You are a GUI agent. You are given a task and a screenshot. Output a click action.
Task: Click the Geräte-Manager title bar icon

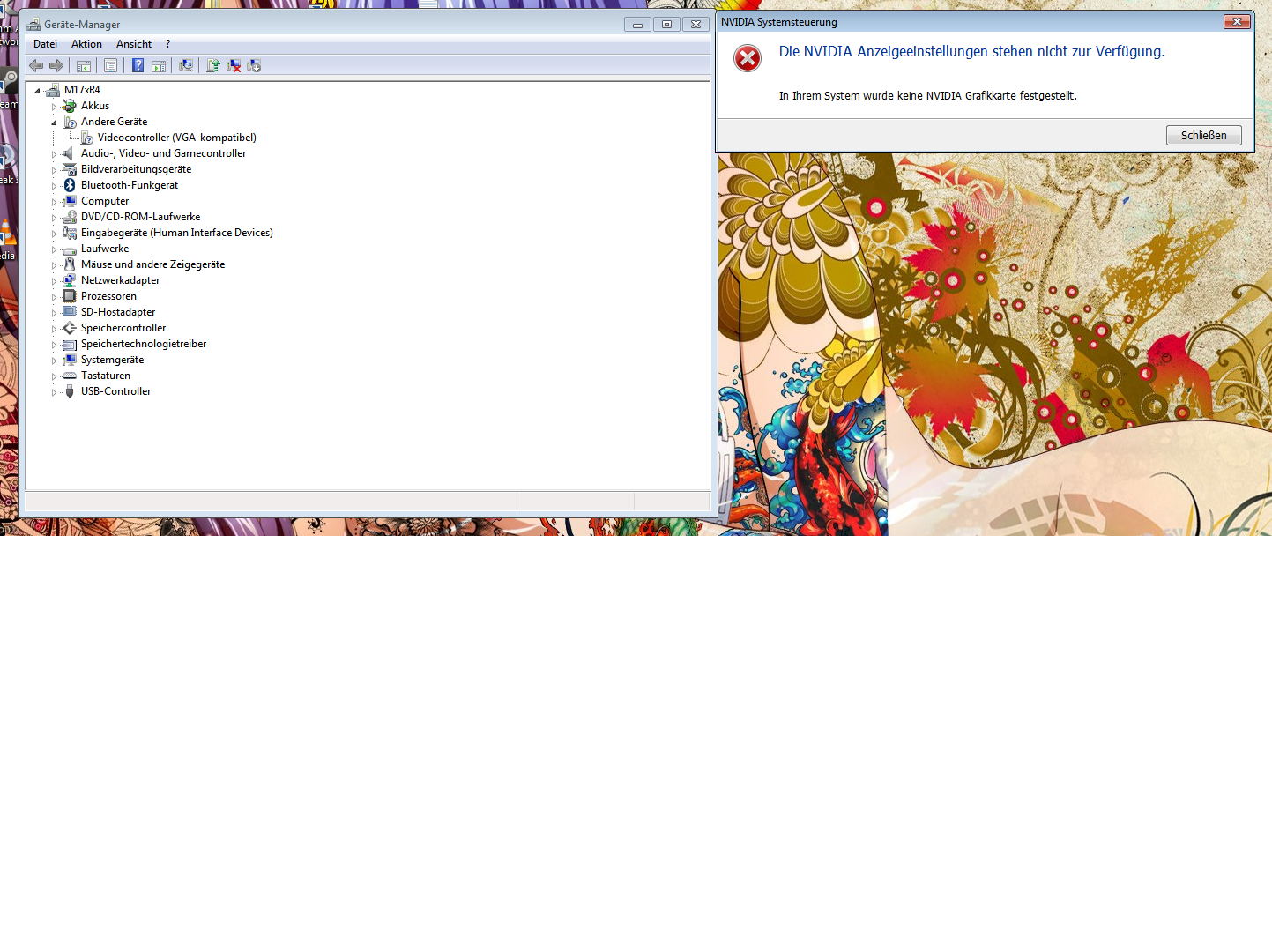(x=33, y=24)
